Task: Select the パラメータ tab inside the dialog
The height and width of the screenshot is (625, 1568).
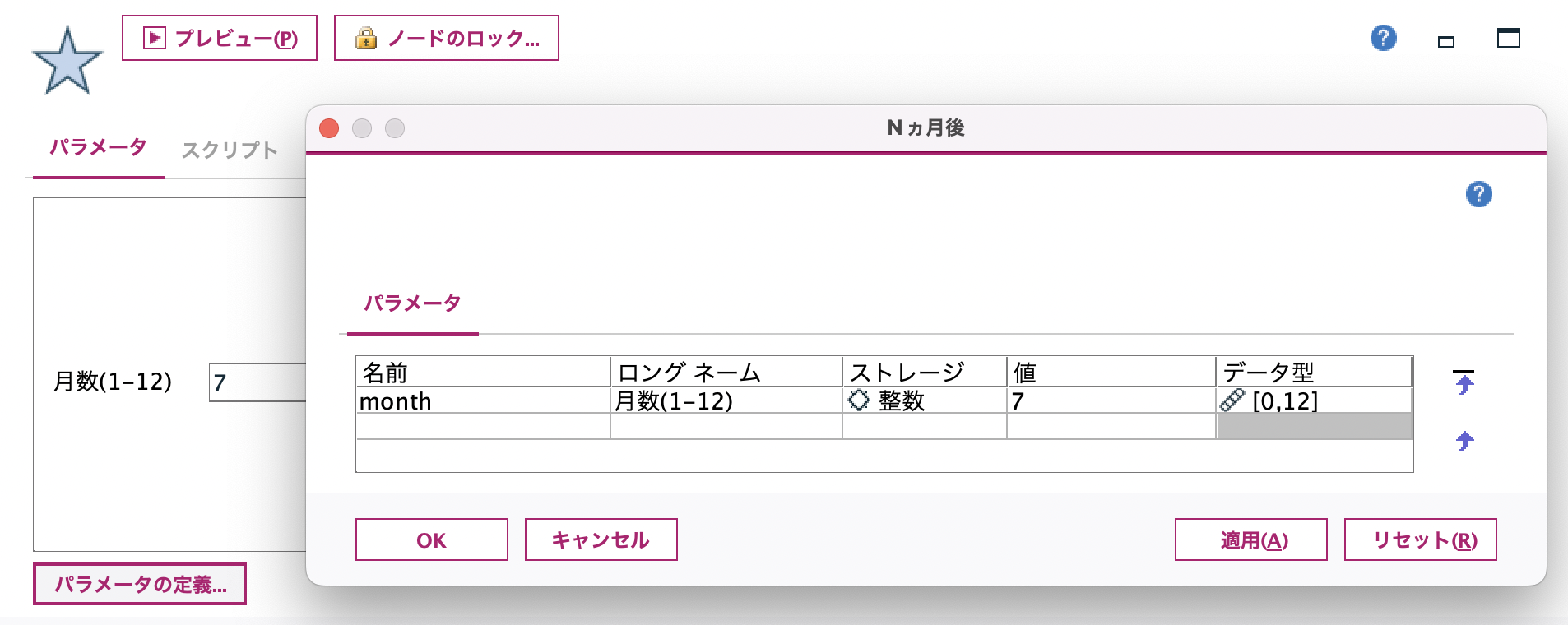Action: click(x=412, y=303)
